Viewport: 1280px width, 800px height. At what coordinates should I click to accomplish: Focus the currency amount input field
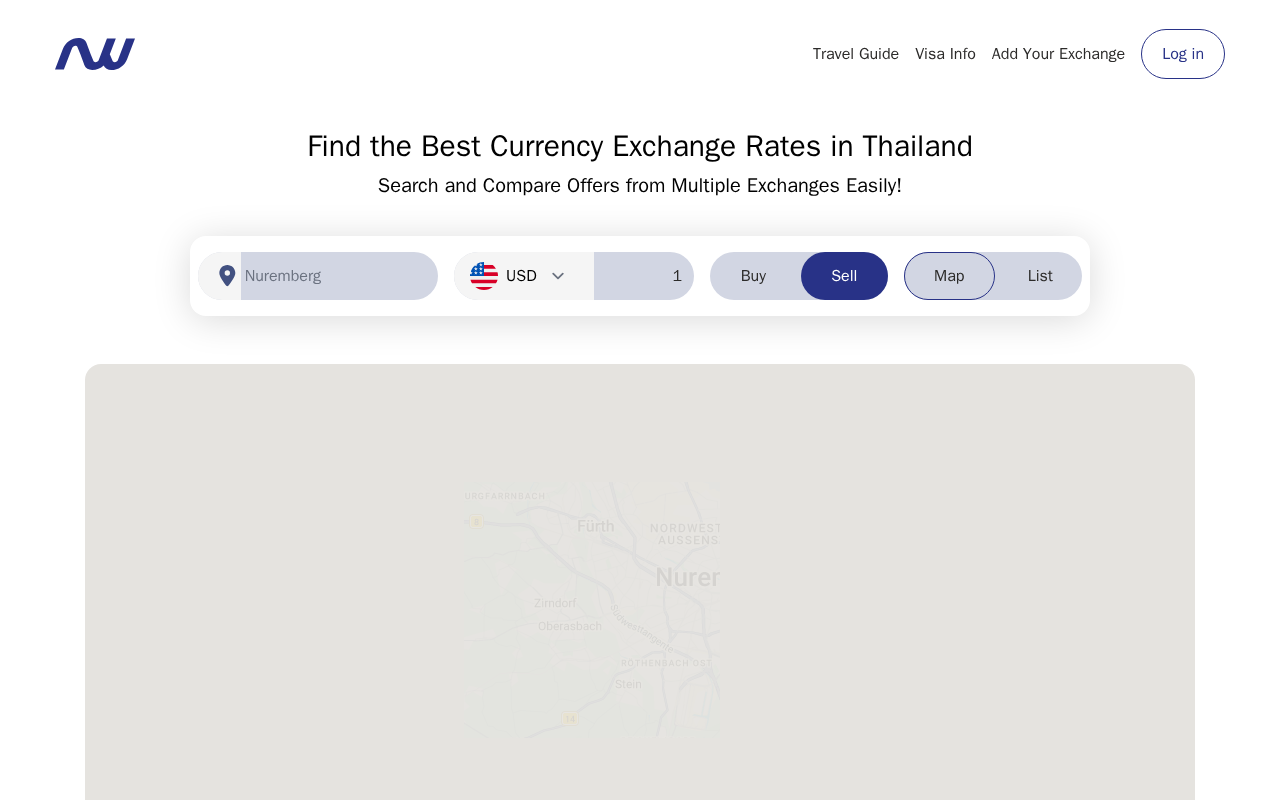644,276
